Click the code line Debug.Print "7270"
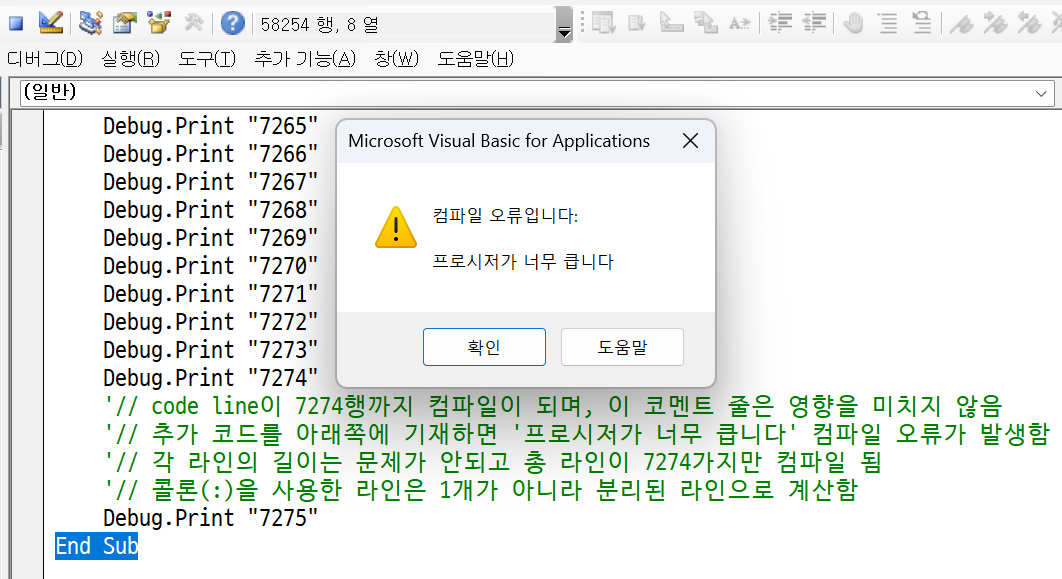1062x579 pixels. tap(211, 266)
